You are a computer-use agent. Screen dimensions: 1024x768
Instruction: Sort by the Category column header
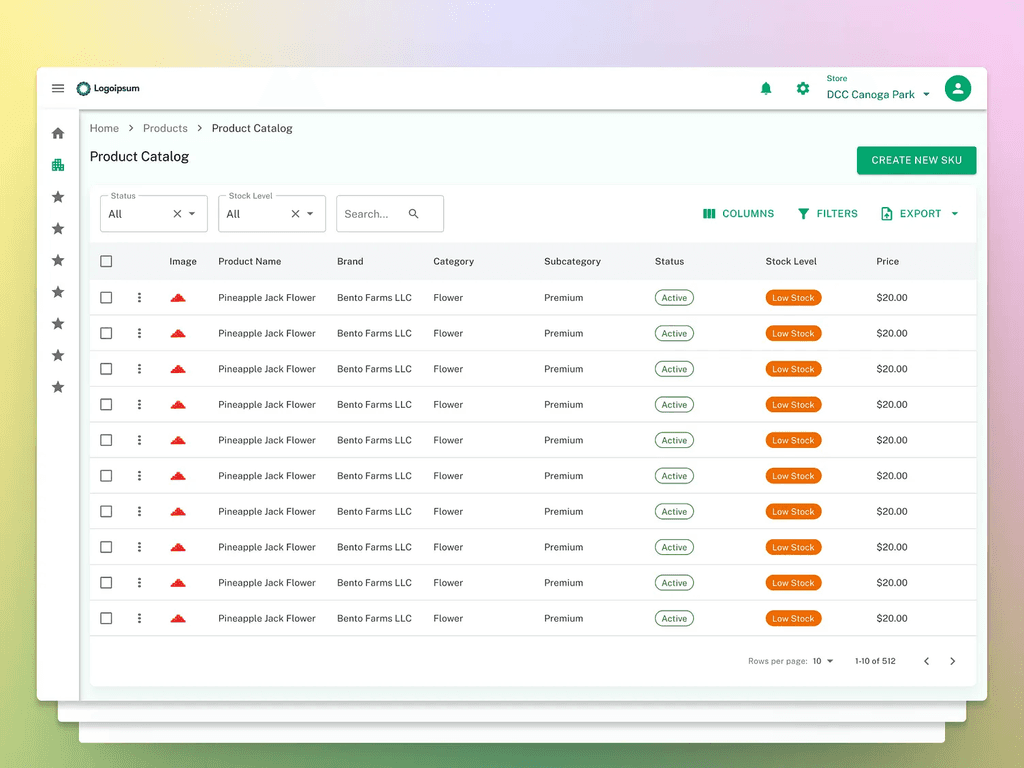(453, 261)
